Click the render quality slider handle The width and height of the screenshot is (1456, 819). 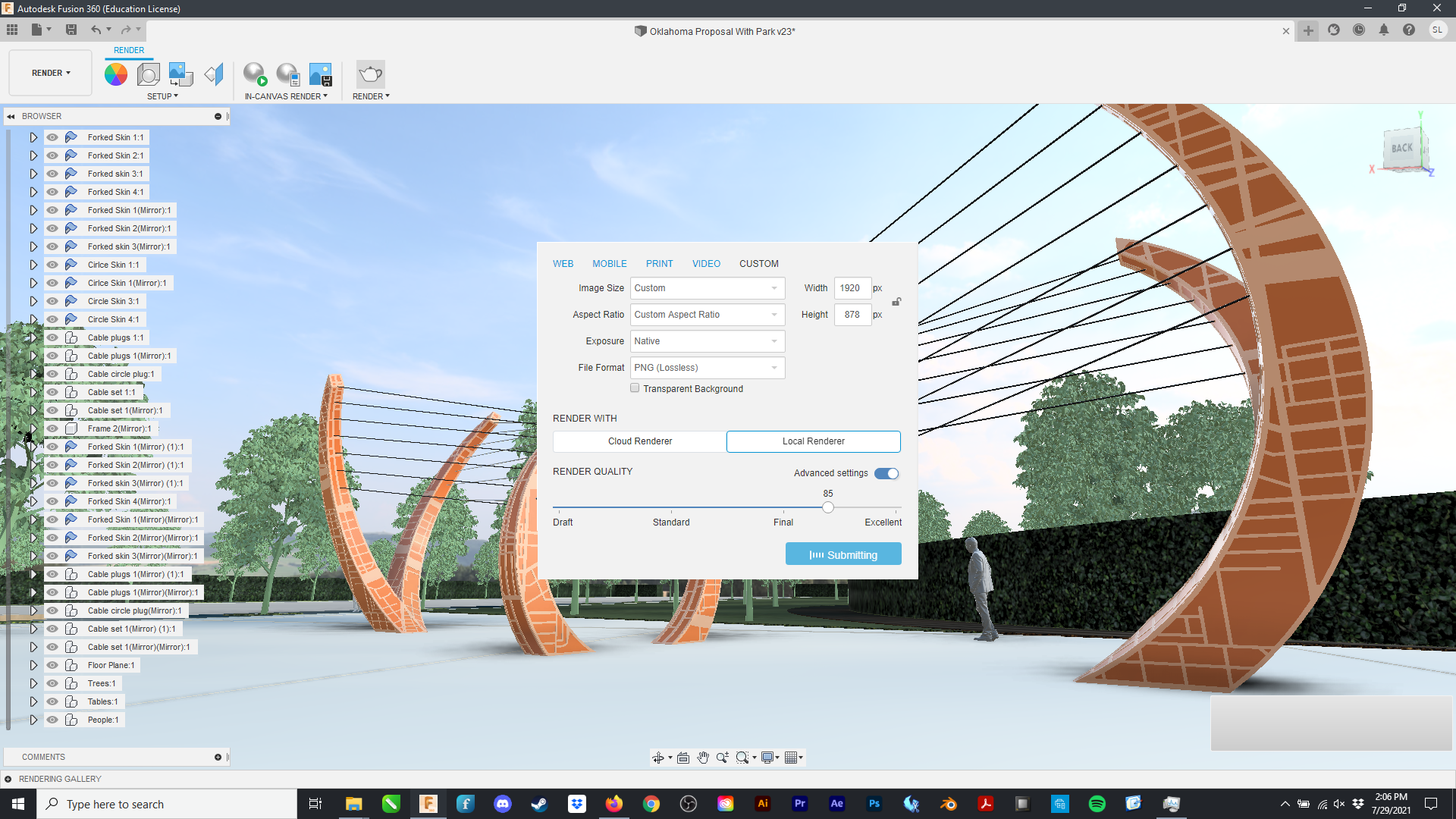click(x=828, y=507)
